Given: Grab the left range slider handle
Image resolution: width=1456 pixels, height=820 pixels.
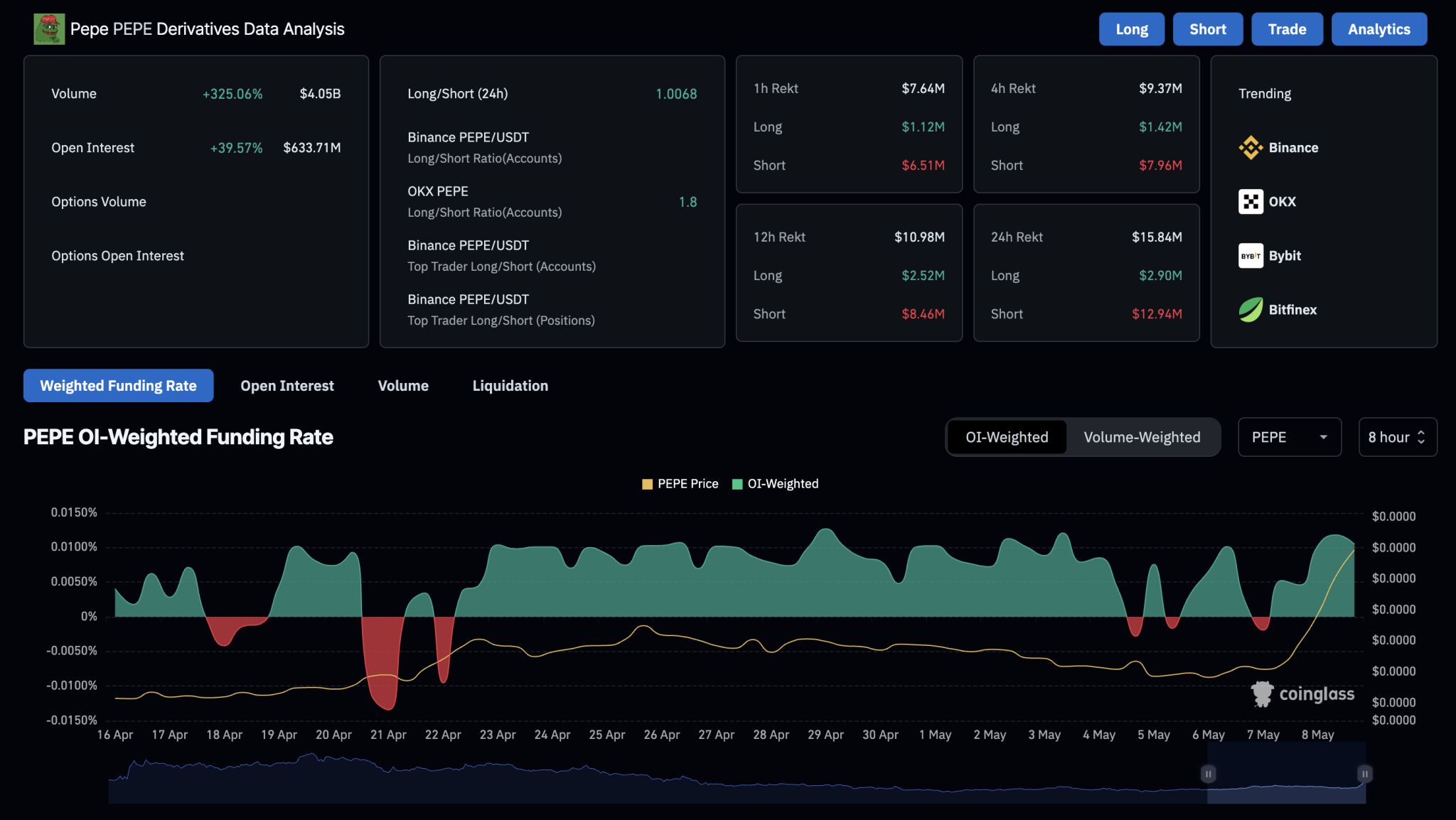Looking at the screenshot, I should [x=1208, y=774].
